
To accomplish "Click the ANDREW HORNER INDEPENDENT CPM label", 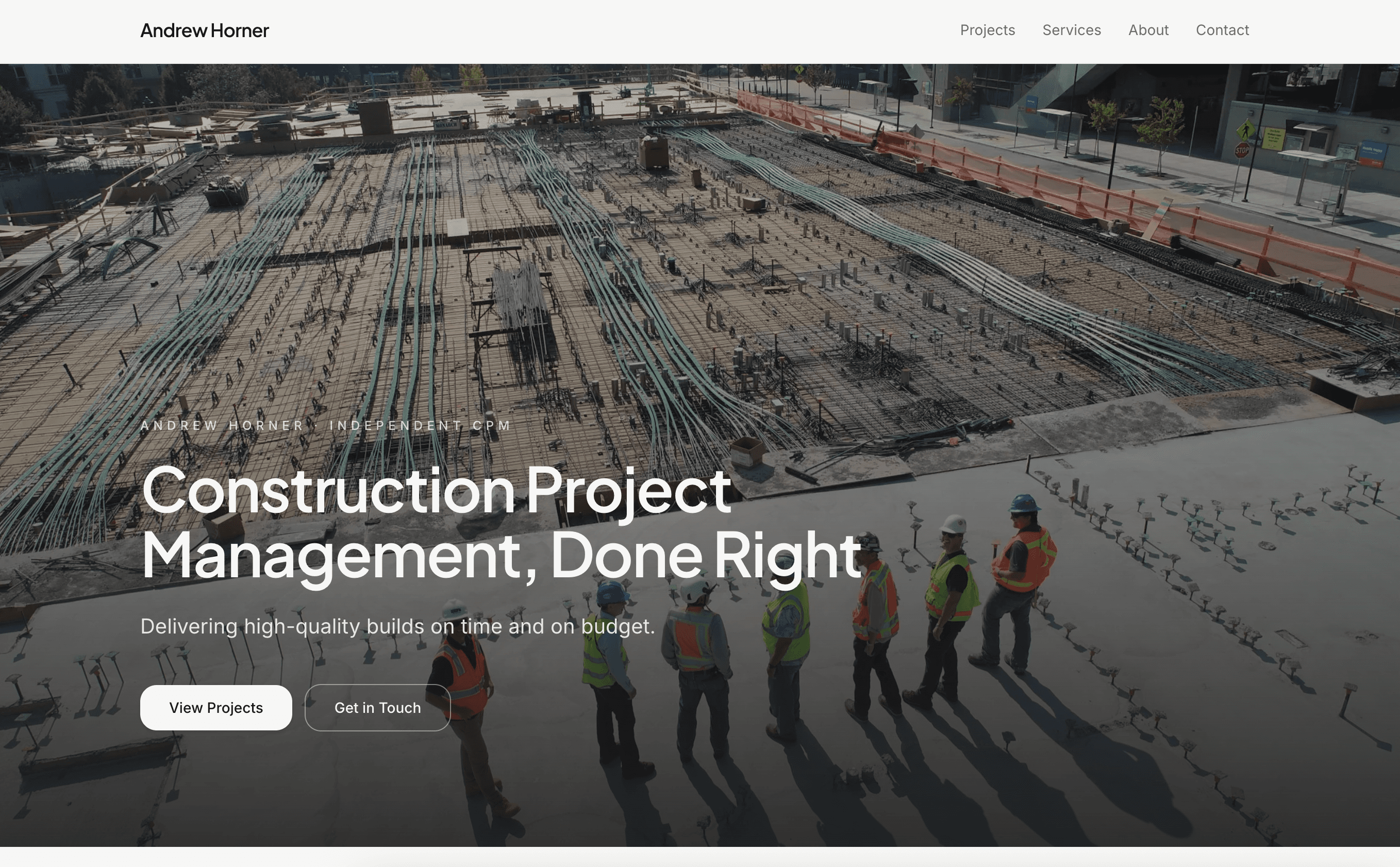I will [x=325, y=425].
